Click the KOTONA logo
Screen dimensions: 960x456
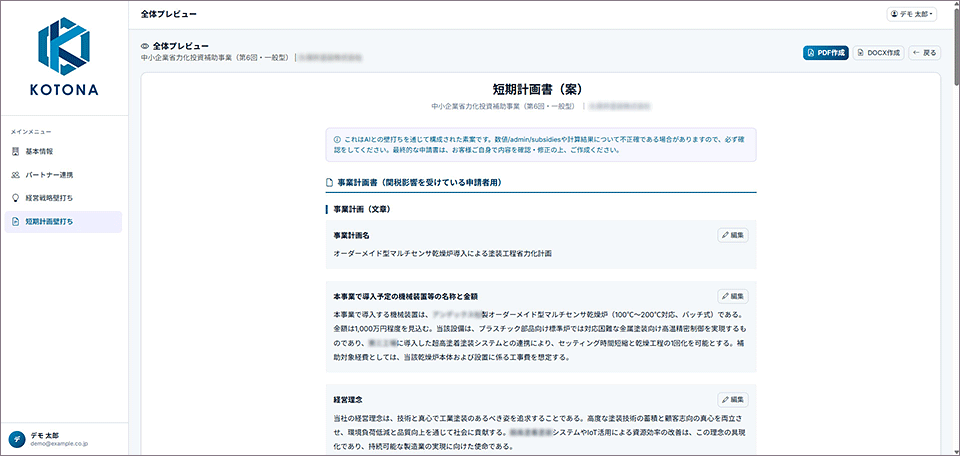click(64, 56)
